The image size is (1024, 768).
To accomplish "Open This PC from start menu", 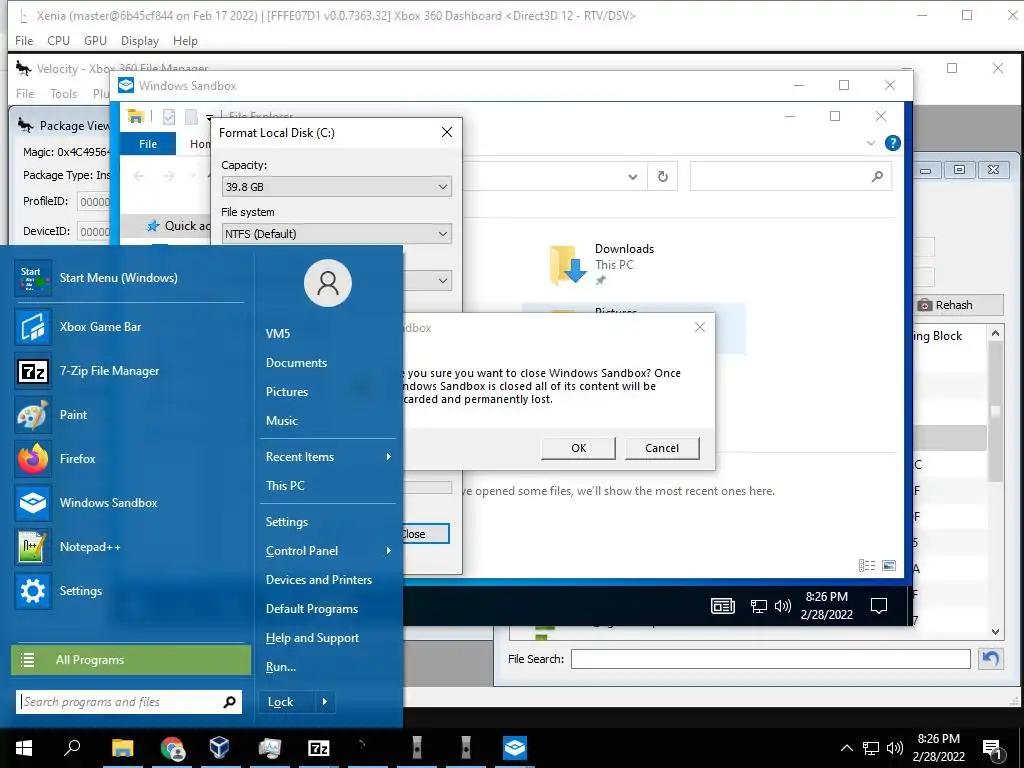I will 285,485.
